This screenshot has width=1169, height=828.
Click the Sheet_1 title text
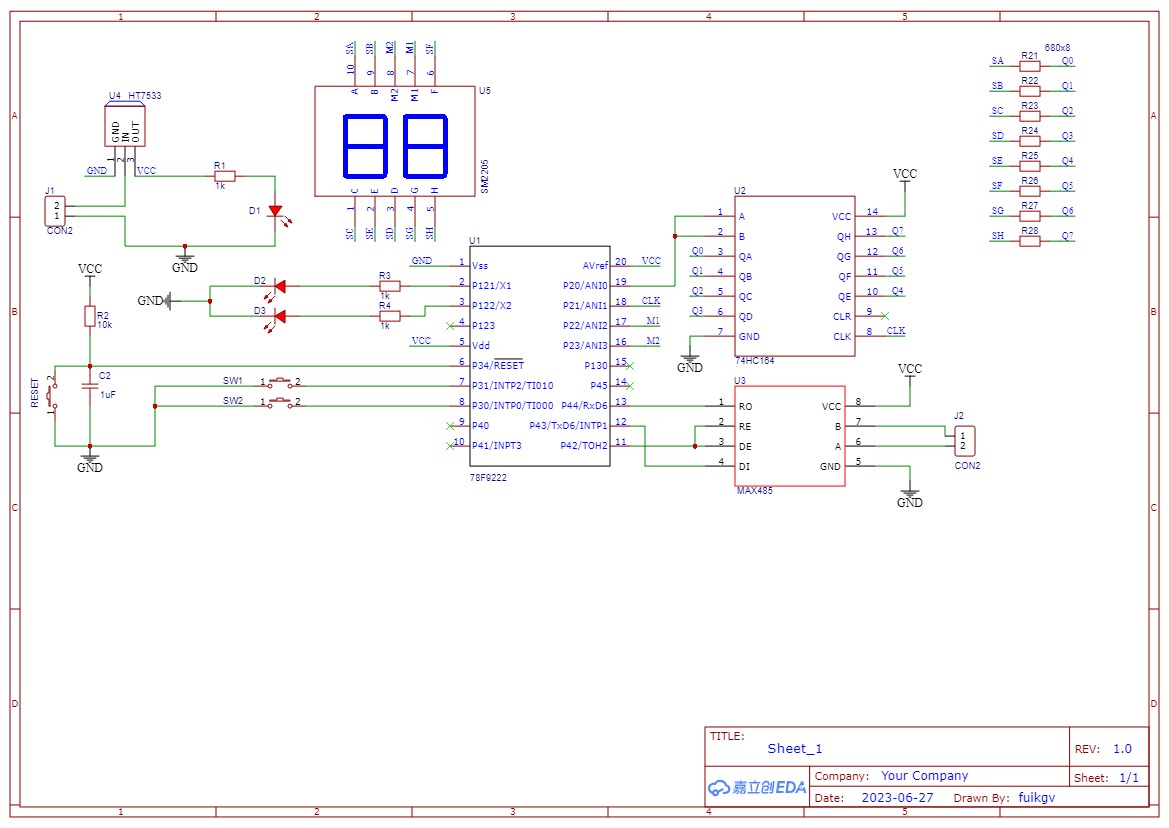tap(795, 749)
